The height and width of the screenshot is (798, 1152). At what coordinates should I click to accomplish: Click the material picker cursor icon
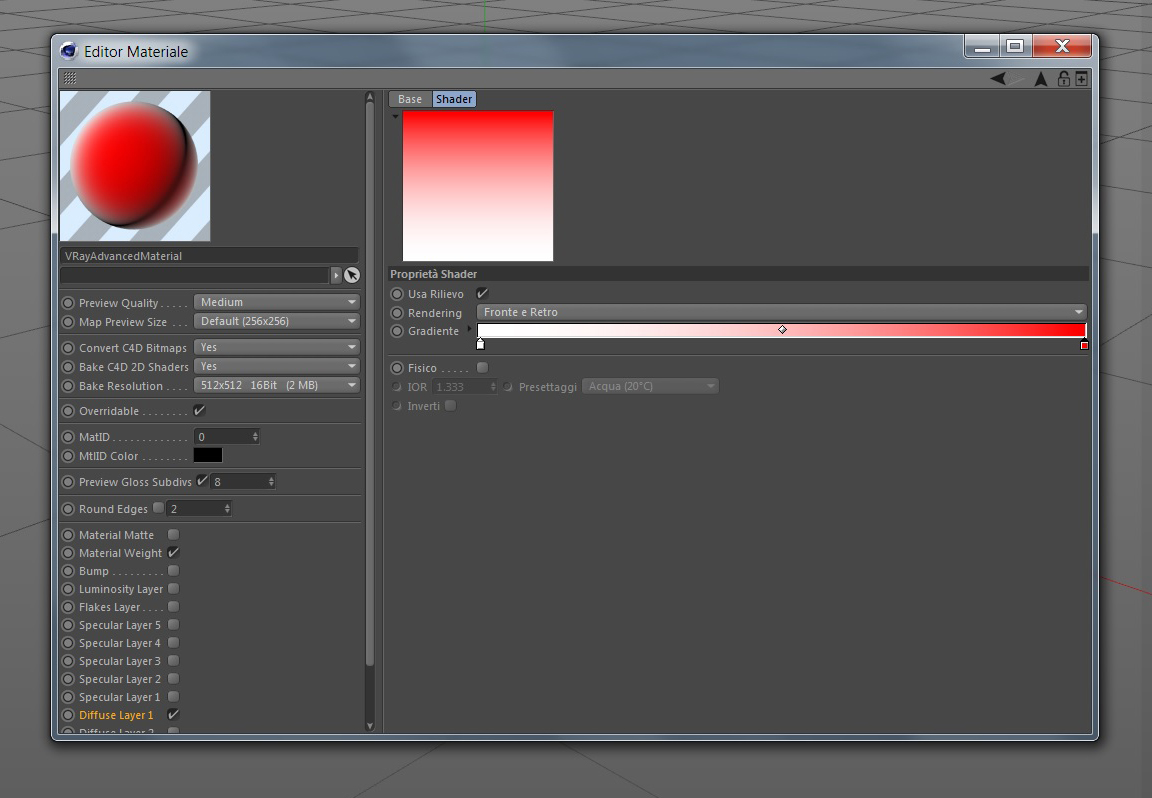352,275
